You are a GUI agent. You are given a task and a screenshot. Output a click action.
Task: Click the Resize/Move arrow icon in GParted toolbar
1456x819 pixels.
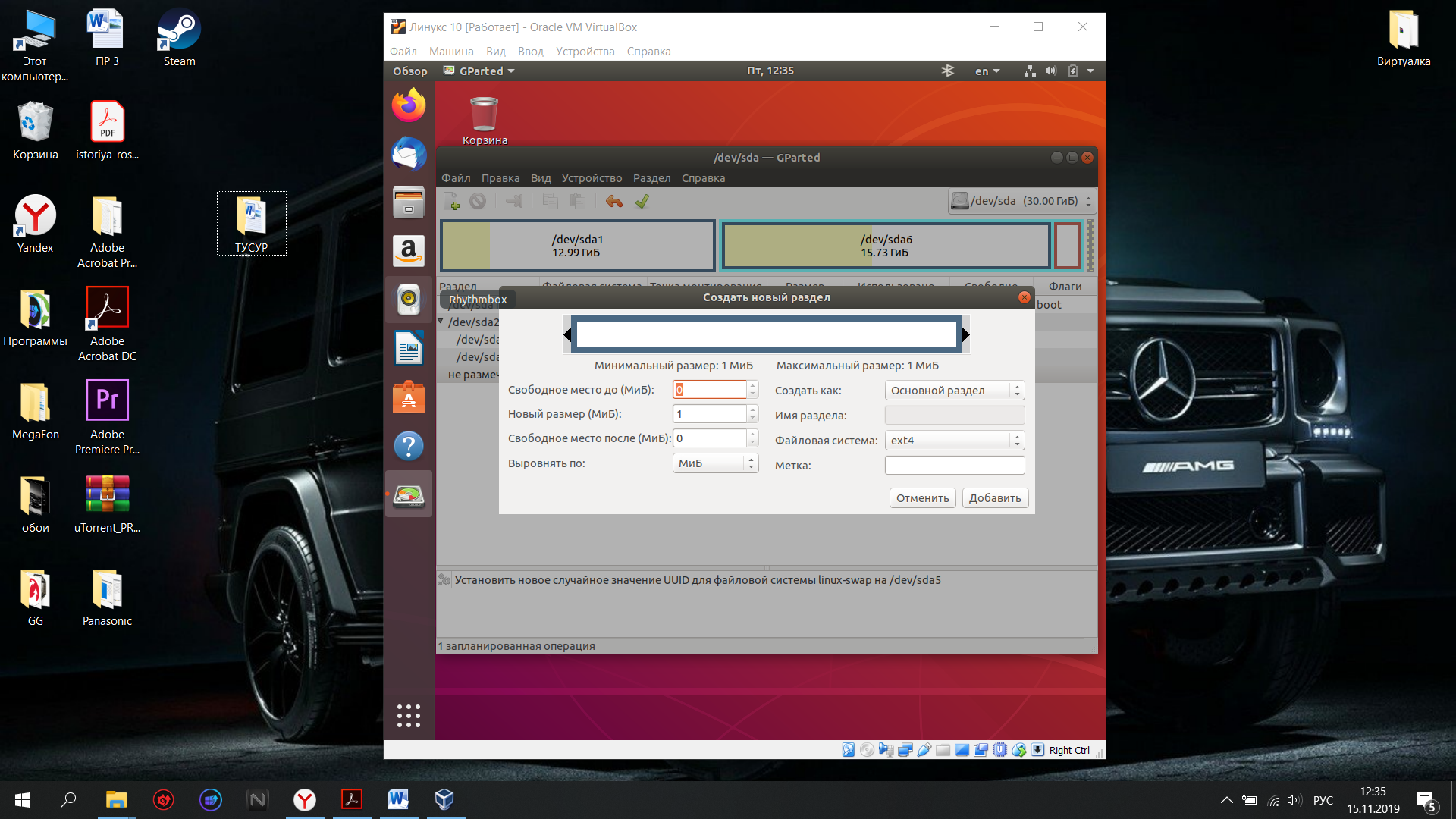514,201
